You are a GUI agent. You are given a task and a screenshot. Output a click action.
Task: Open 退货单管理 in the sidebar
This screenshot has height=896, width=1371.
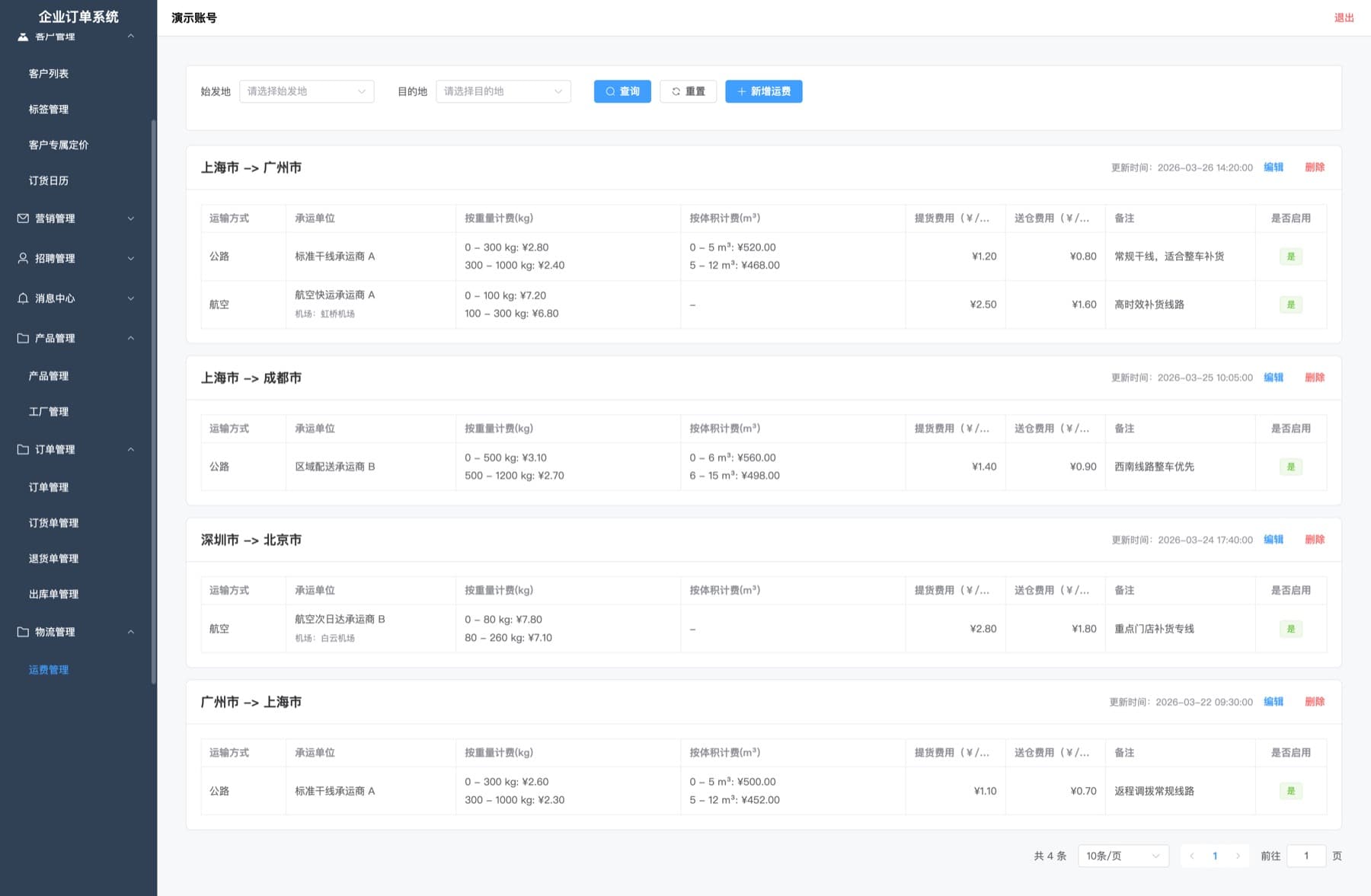[x=53, y=559]
